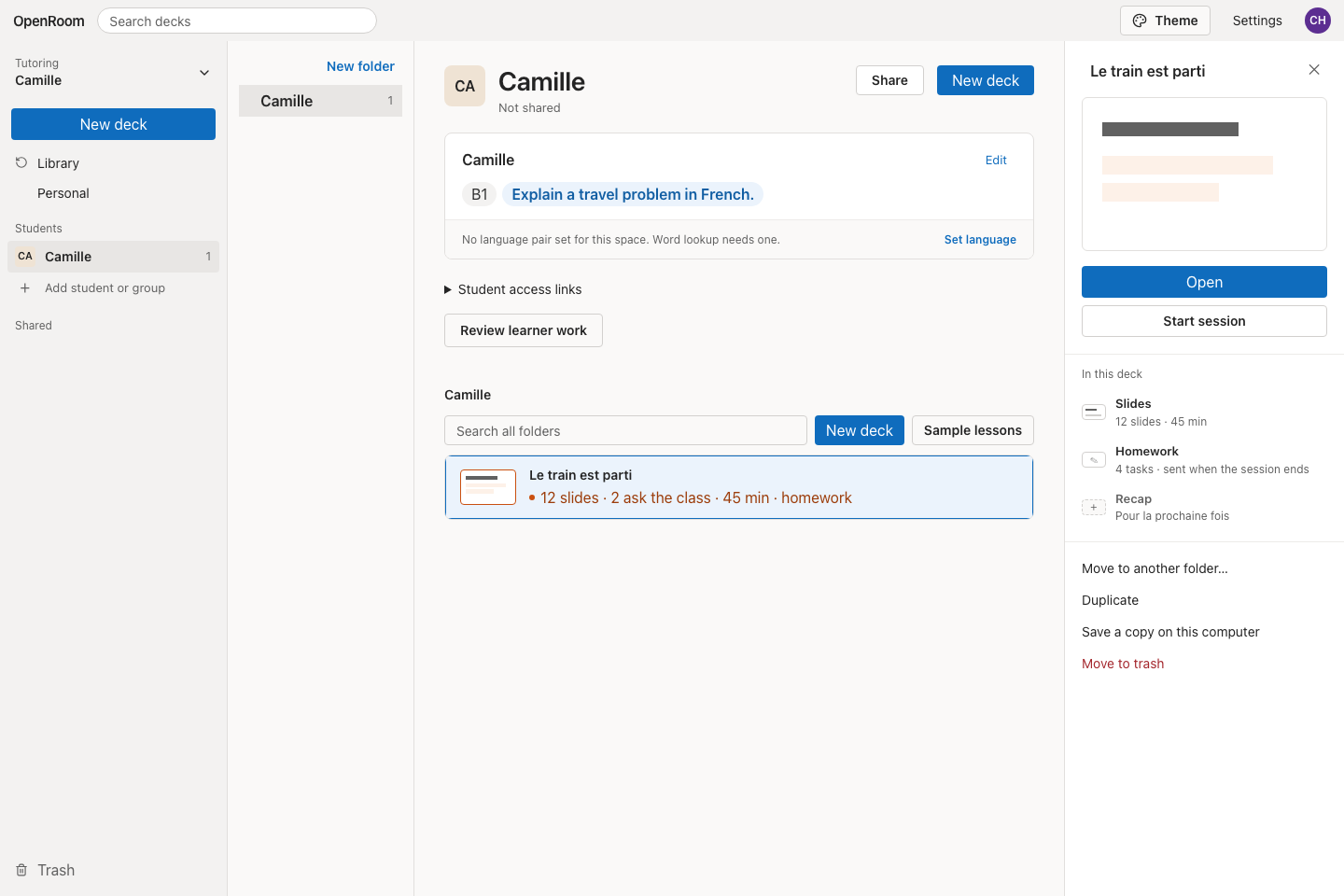Click the CA avatar in the Students list

pyautogui.click(x=25, y=257)
